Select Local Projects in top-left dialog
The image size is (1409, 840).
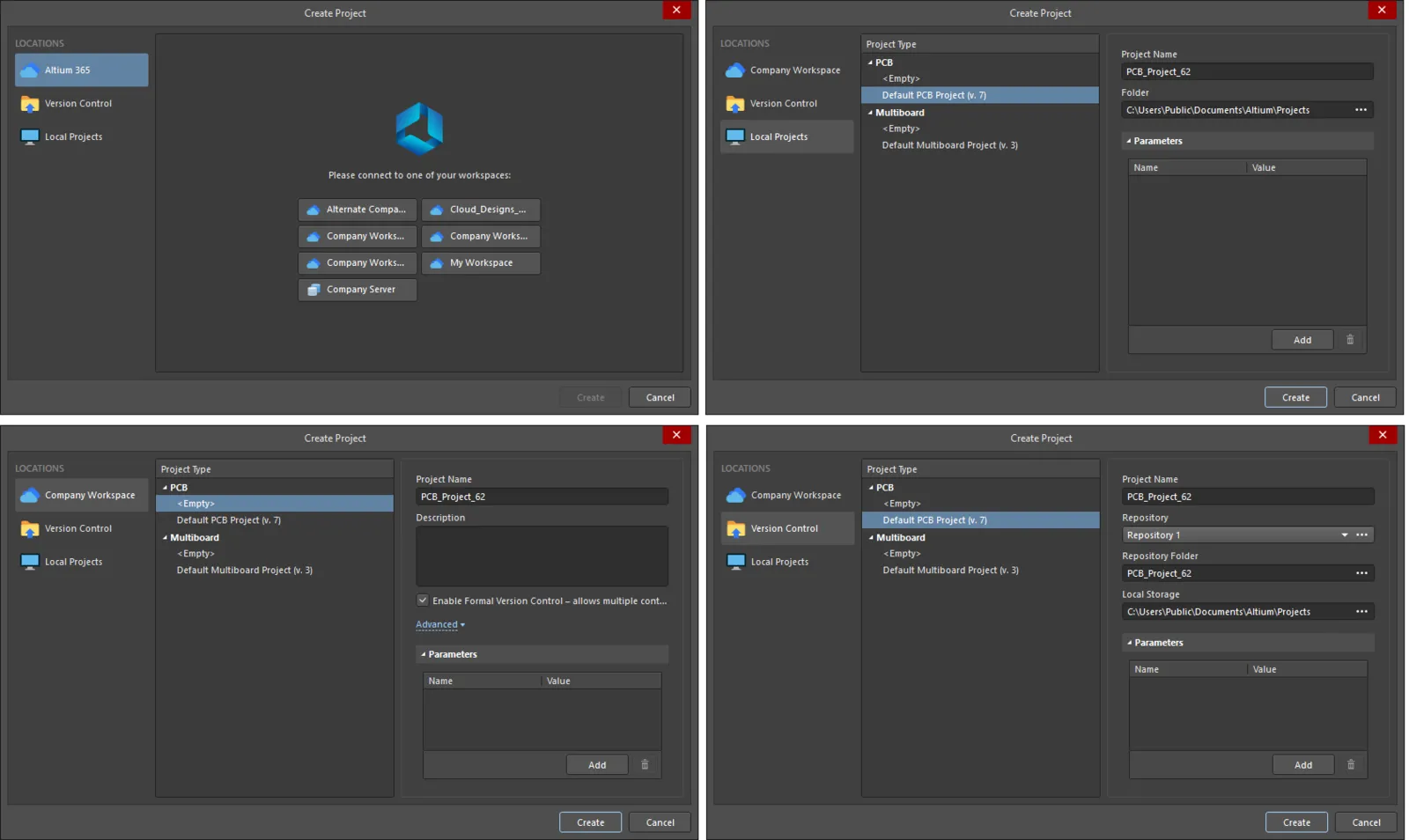tap(81, 136)
